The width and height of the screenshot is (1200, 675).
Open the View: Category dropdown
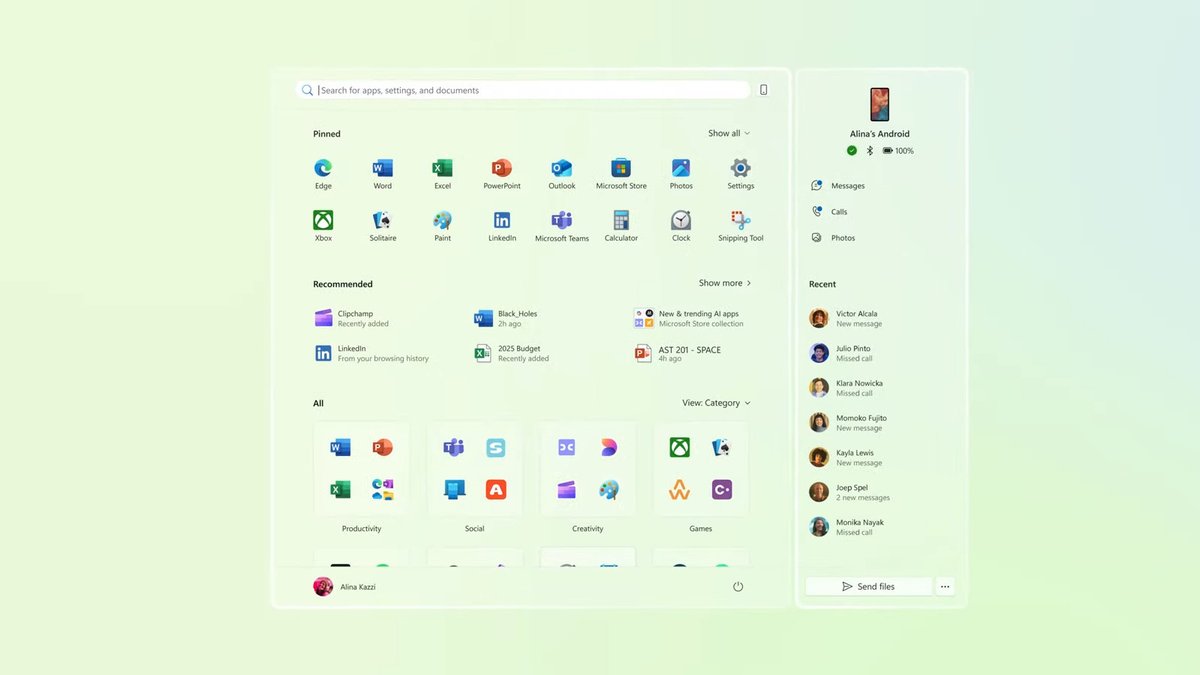(715, 402)
